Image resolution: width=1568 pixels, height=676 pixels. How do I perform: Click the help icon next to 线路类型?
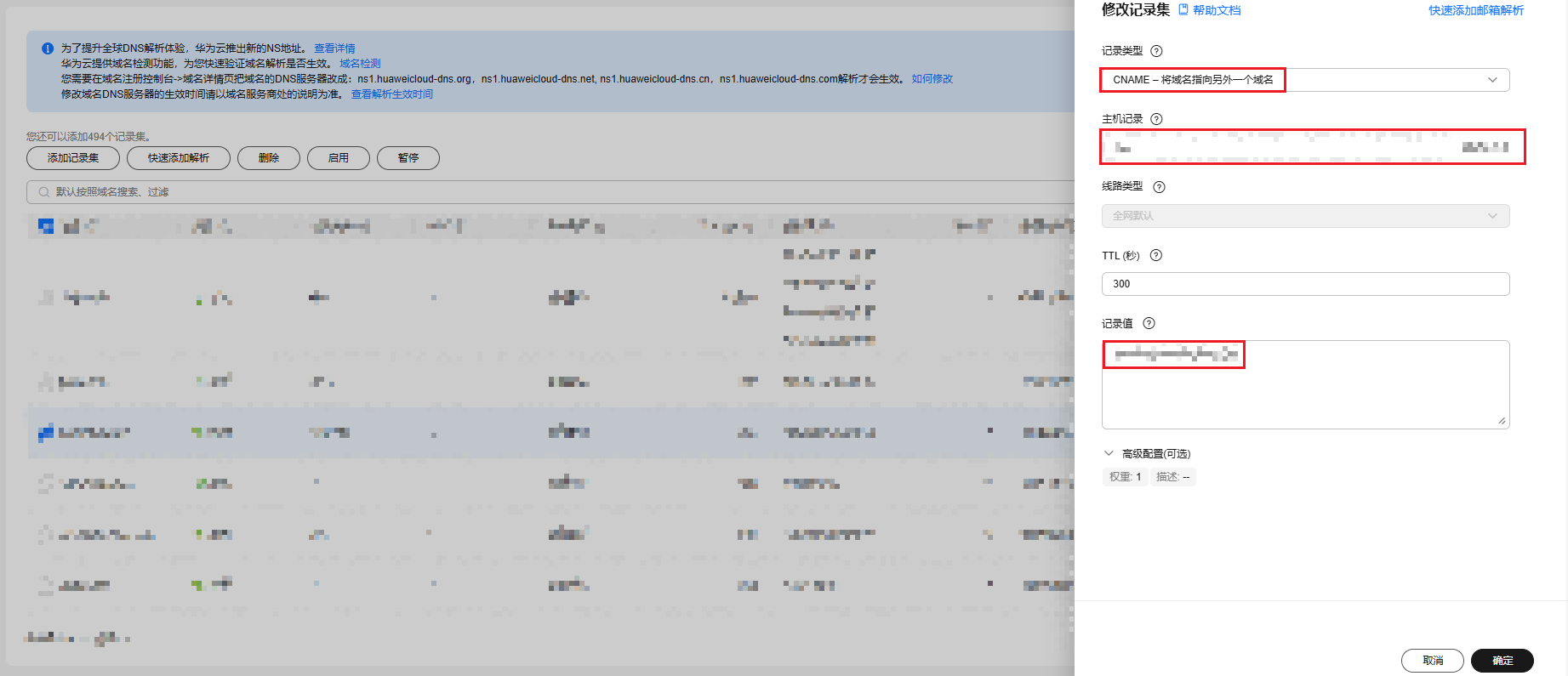pyautogui.click(x=1159, y=187)
